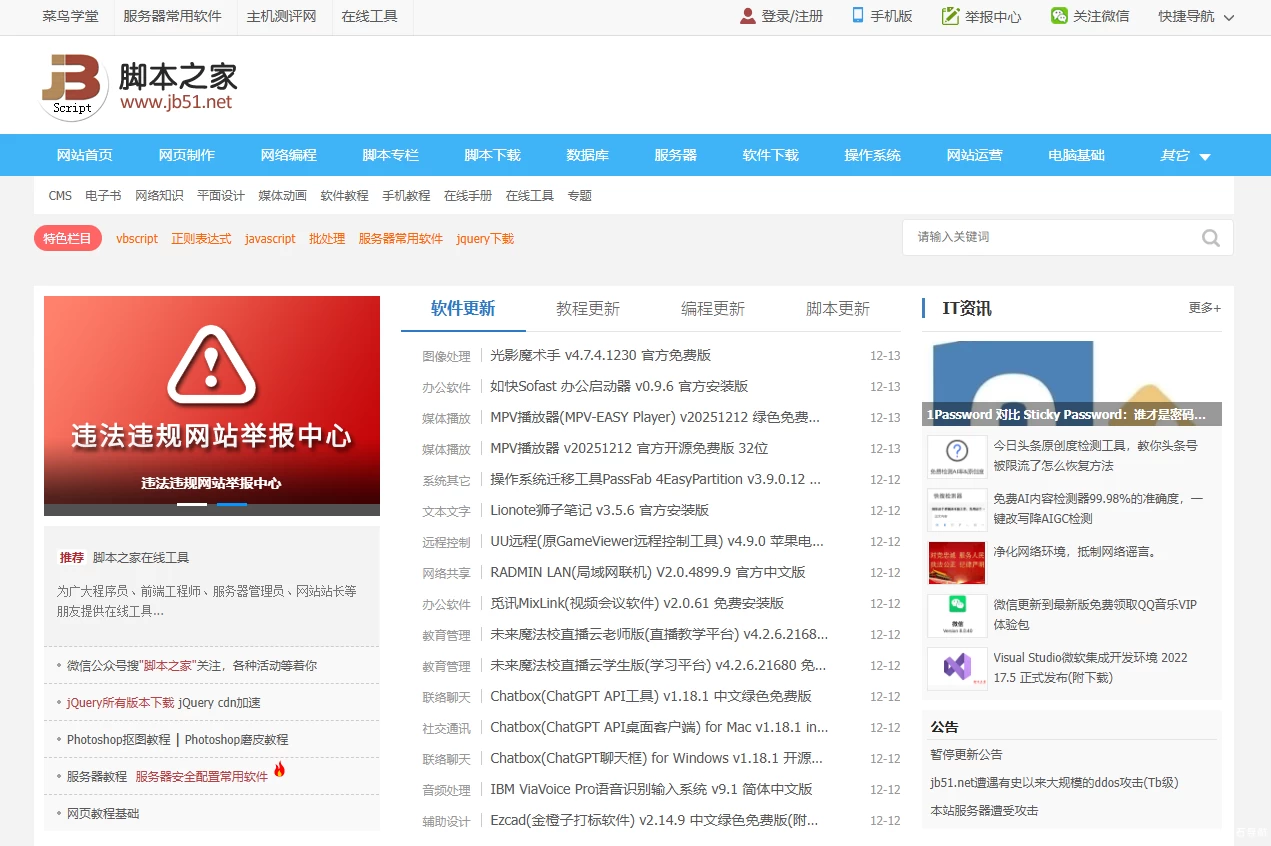The width and height of the screenshot is (1271, 846).
Task: Open the Visual Studio news thumbnail
Action: pos(956,668)
